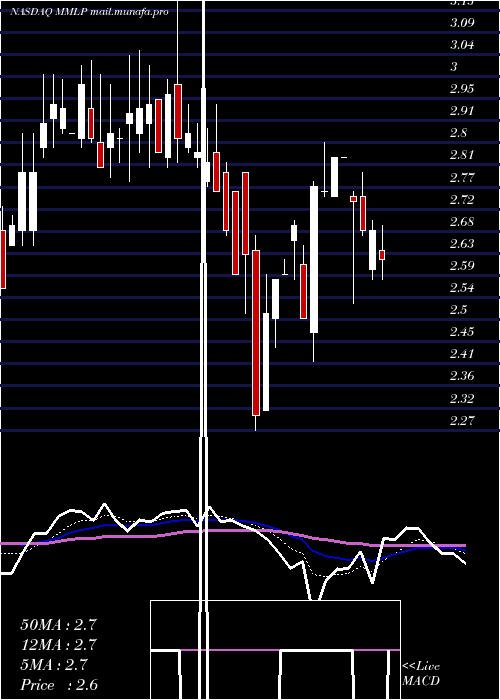Click the 2.54 price axis label
Viewport: 500px width, 700px height.
coord(462,288)
